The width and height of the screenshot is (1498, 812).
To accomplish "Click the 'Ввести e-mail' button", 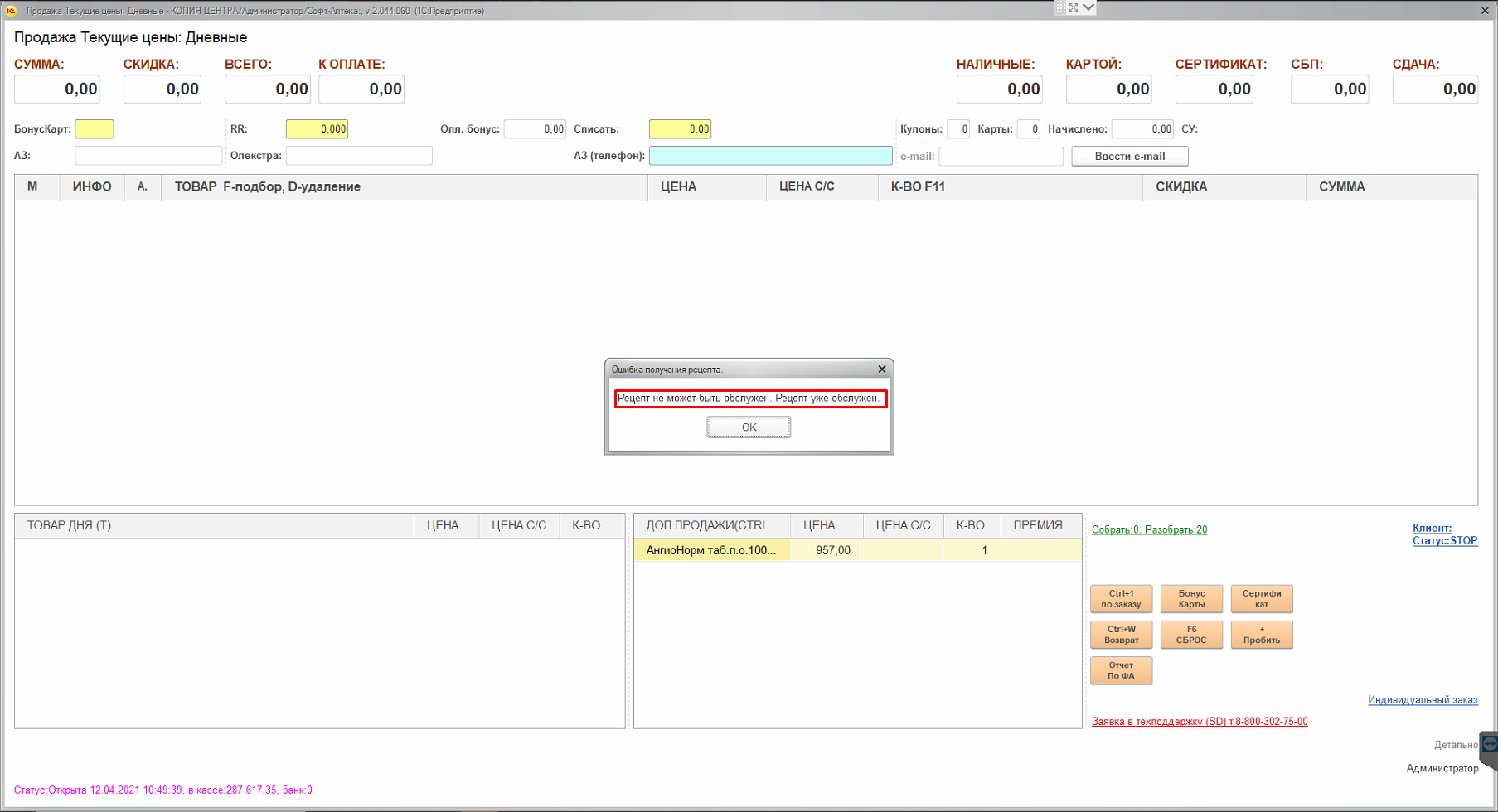I will coord(1129,156).
